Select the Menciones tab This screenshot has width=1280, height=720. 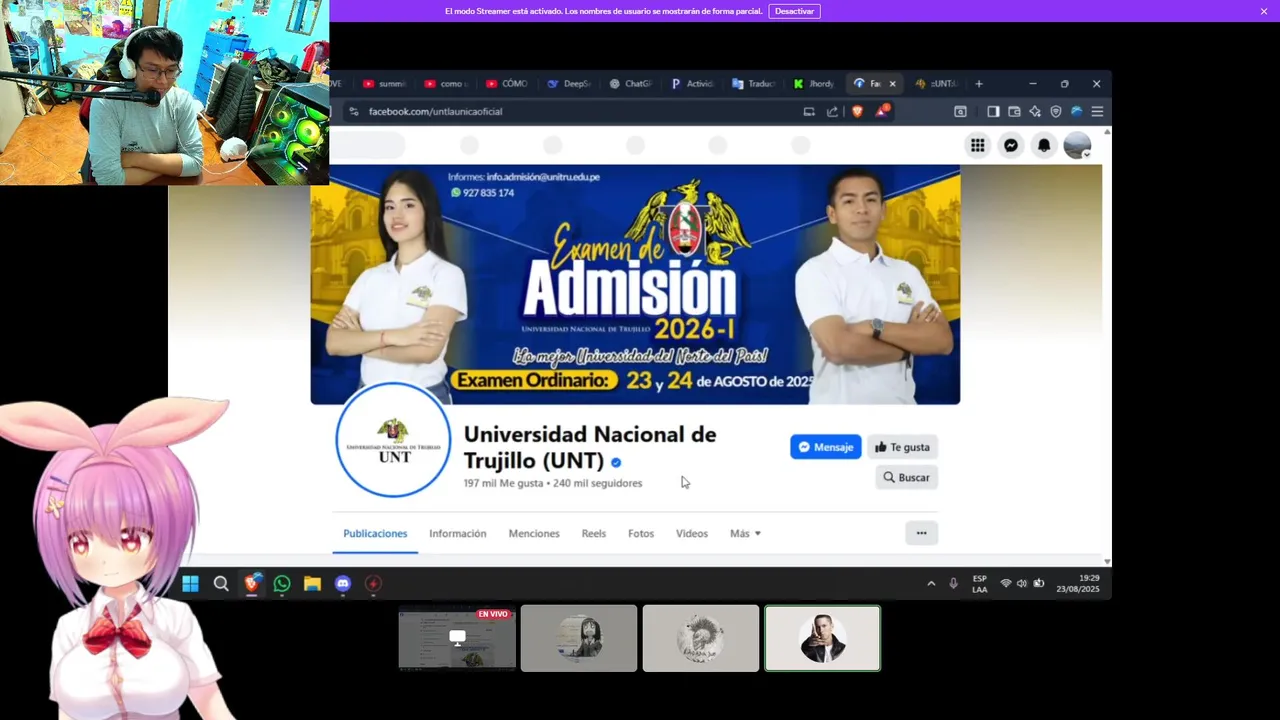pos(534,534)
